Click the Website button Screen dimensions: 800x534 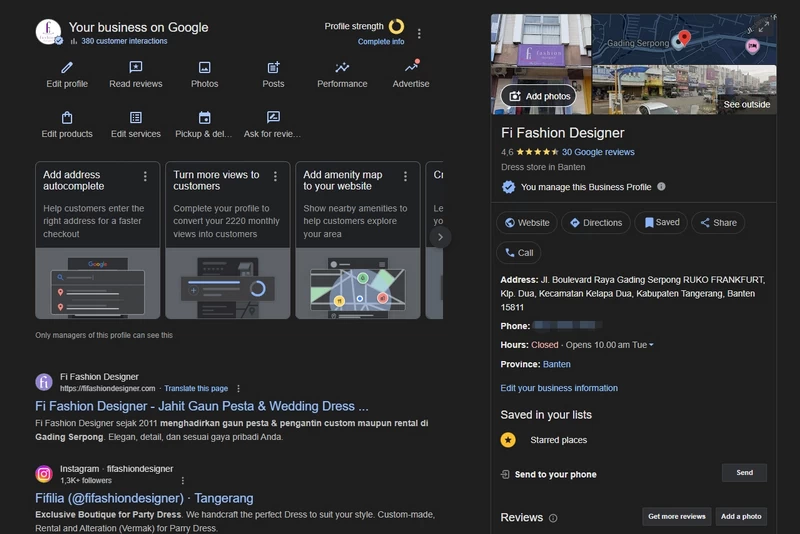tap(527, 223)
